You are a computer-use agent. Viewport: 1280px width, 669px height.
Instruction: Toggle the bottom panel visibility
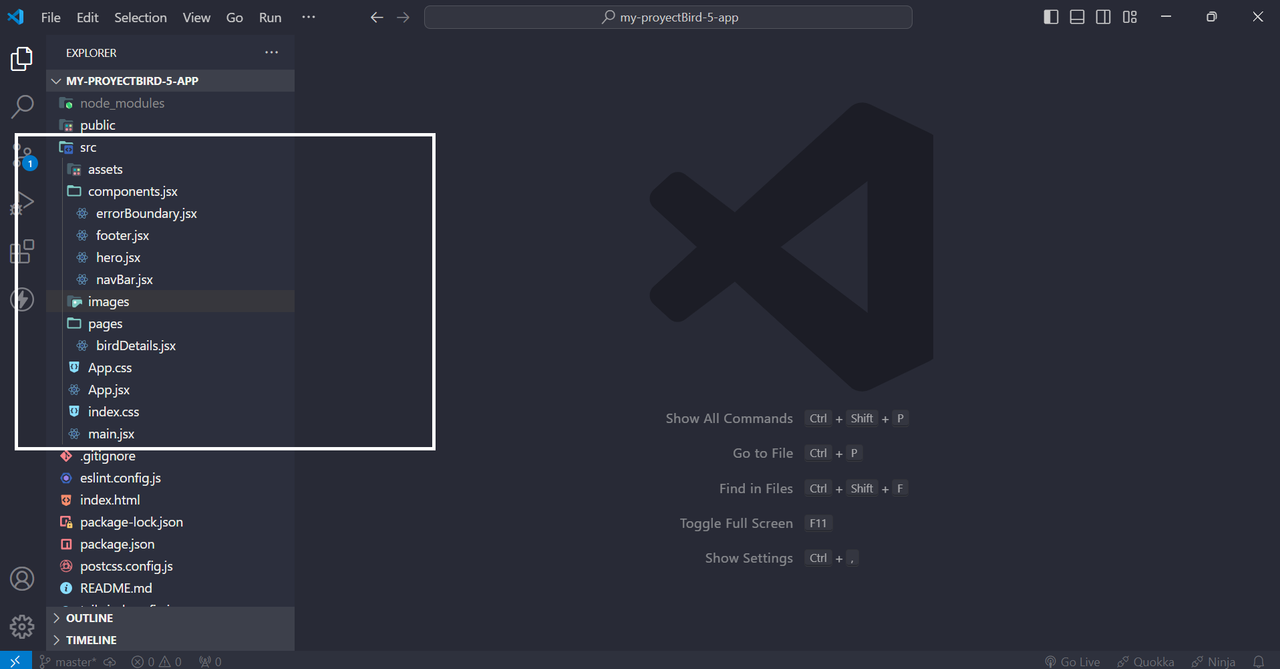[1077, 17]
